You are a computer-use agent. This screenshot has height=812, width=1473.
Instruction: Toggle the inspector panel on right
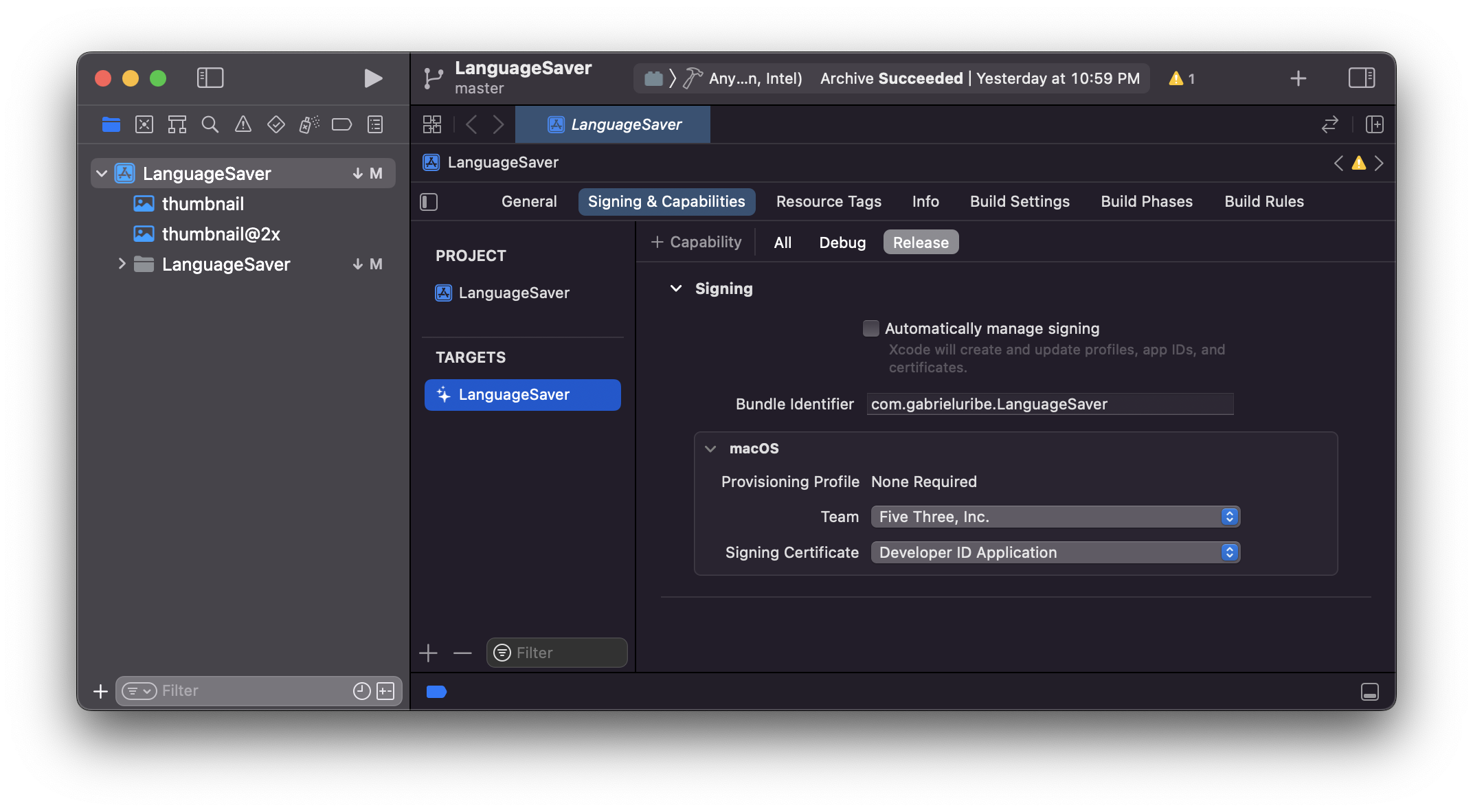(x=1361, y=78)
